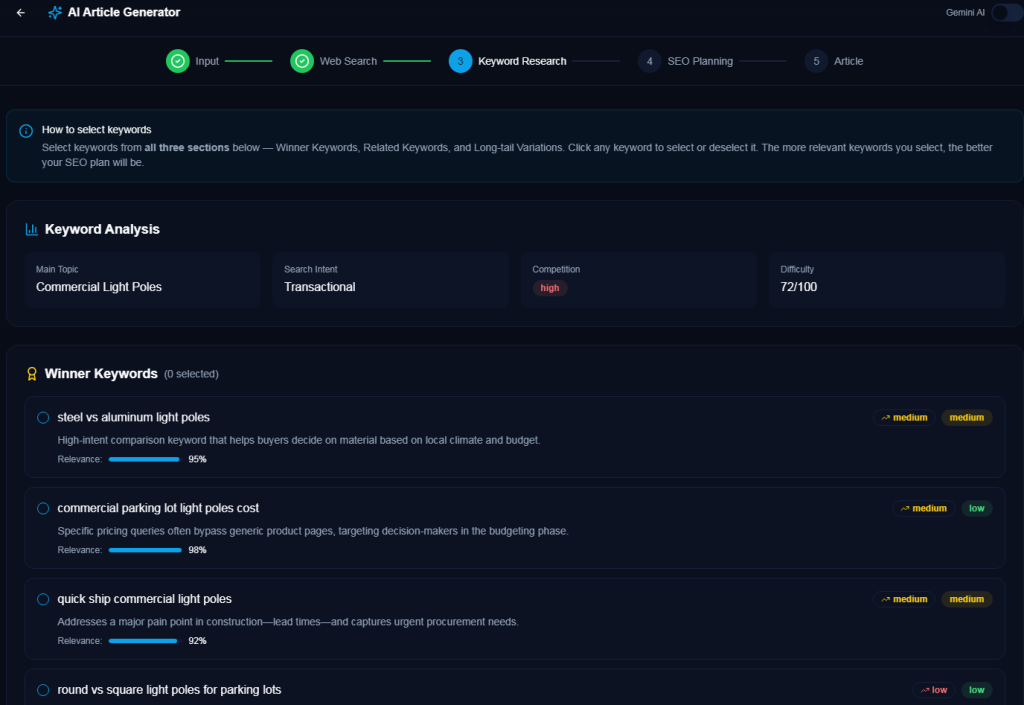Open the Web Search step checkmark
This screenshot has width=1024, height=705.
click(302, 61)
